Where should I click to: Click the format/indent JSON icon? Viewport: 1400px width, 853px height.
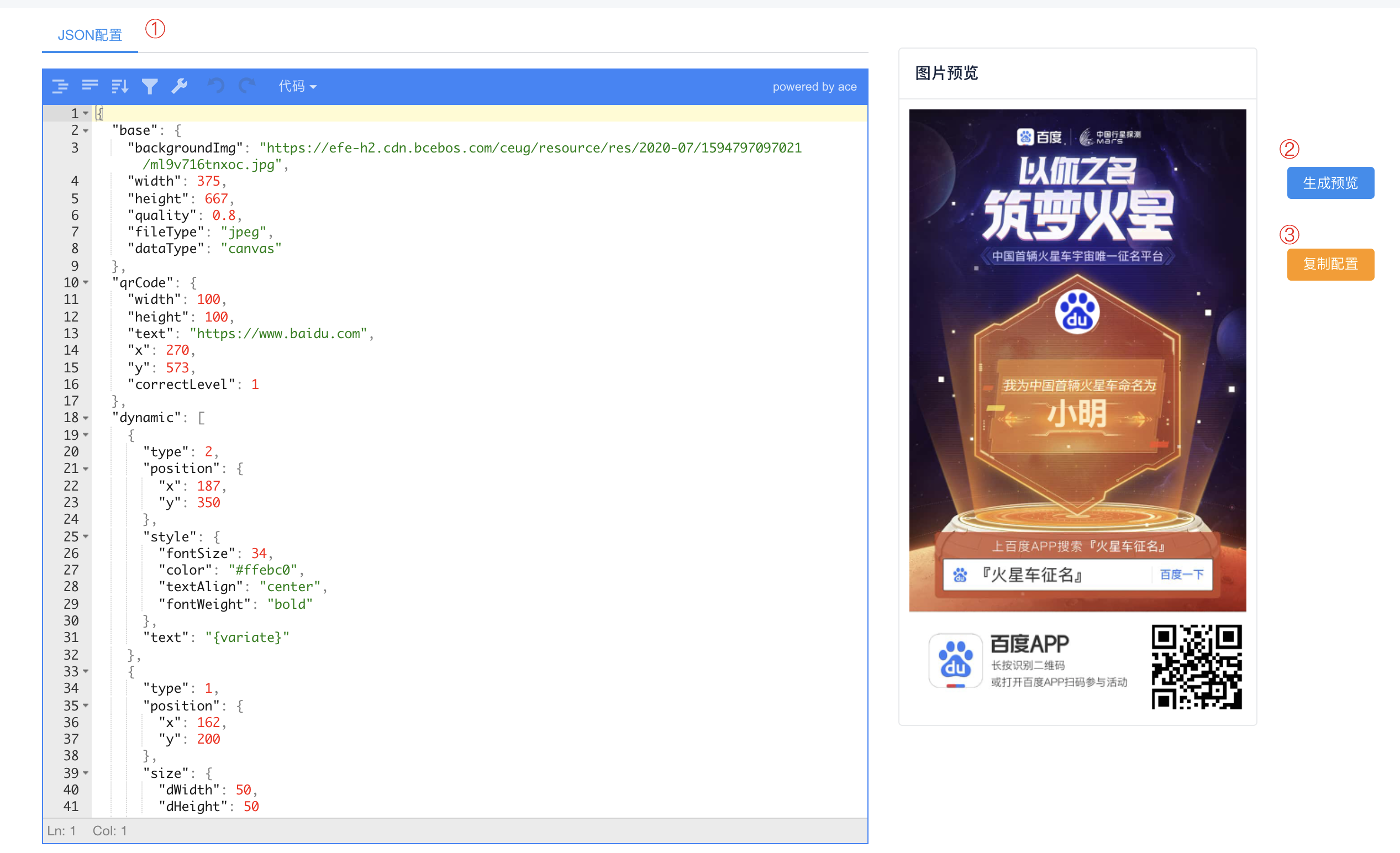pyautogui.click(x=60, y=86)
